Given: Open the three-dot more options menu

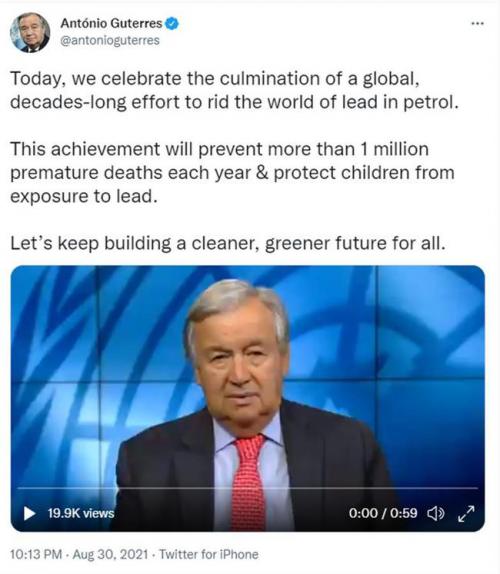Looking at the screenshot, I should coord(477,23).
